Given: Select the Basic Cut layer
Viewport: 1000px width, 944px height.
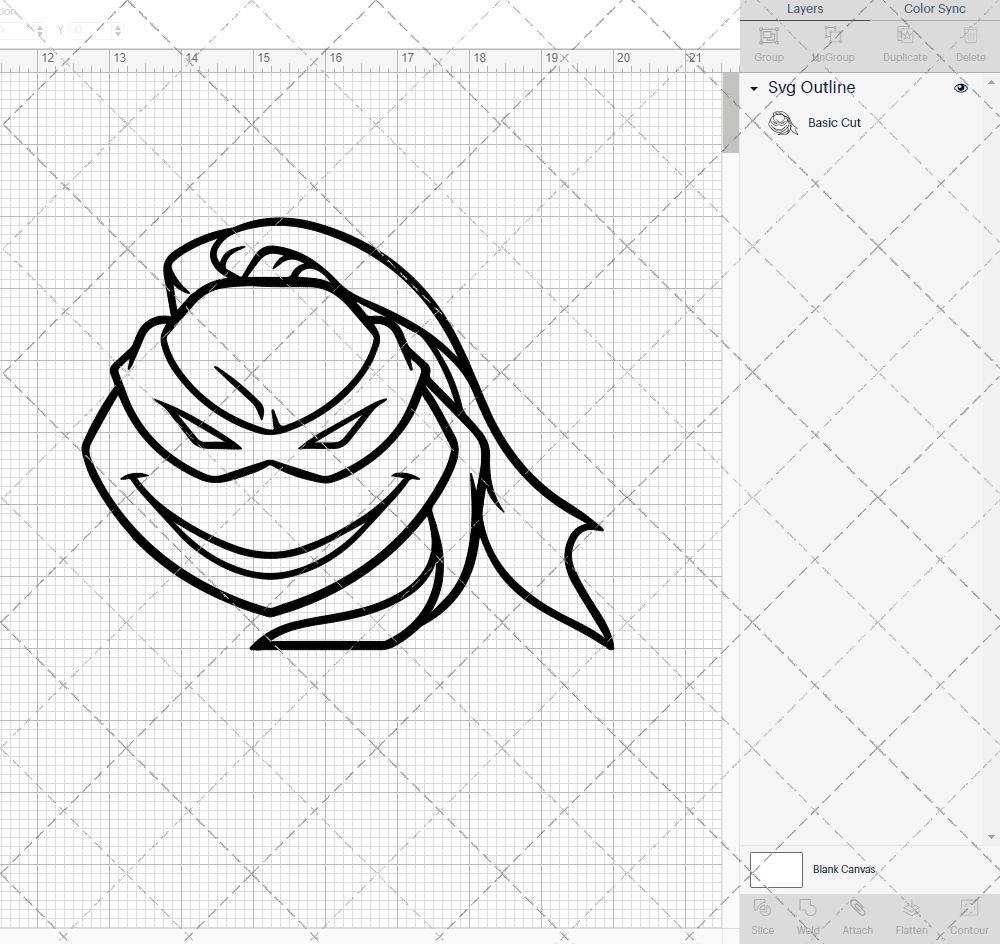Looking at the screenshot, I should pos(836,123).
